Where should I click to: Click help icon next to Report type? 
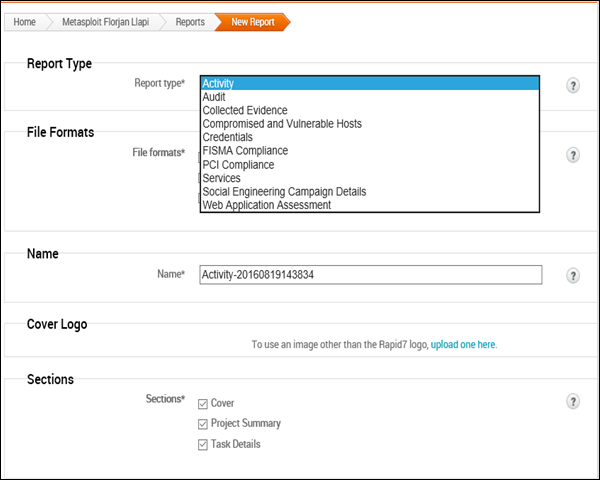pyautogui.click(x=573, y=86)
